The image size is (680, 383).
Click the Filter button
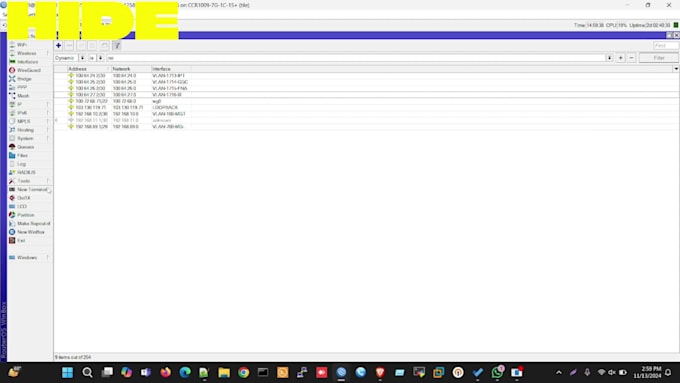(659, 58)
